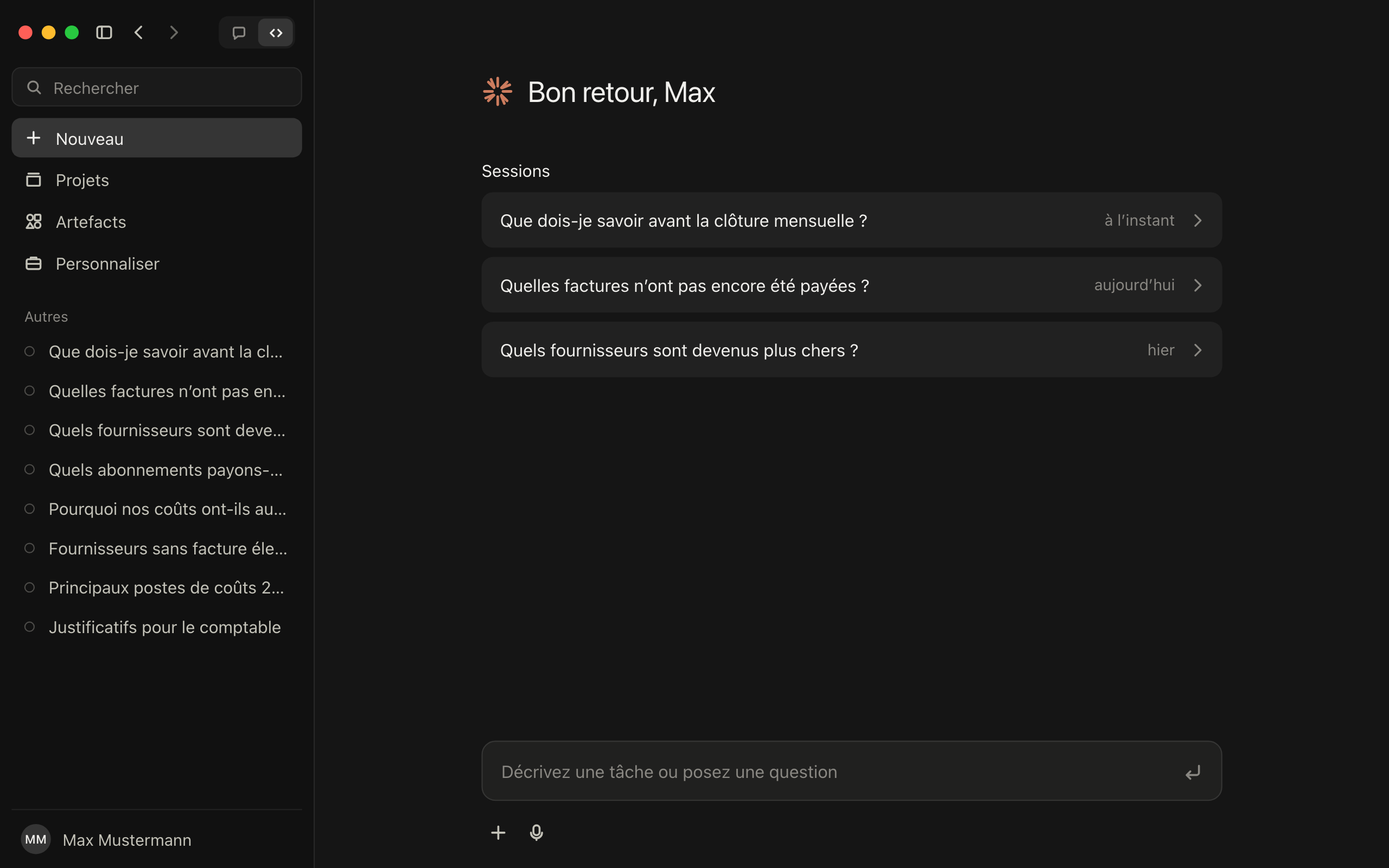This screenshot has height=868, width=1389.
Task: Open sidebar item 'Pourquoi nos coûts ont-ils au...'
Action: tap(157, 509)
